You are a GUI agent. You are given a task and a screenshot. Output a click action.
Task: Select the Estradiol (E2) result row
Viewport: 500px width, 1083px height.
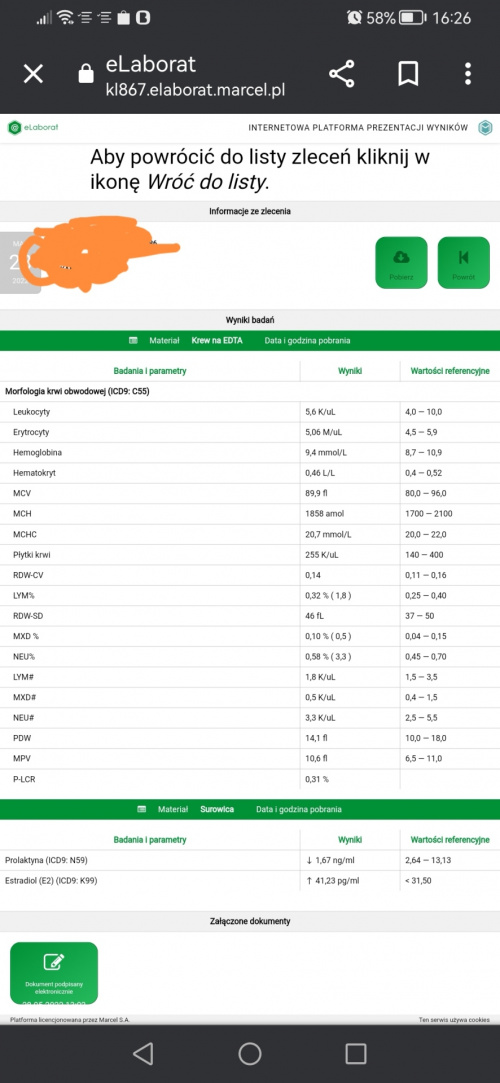[250, 881]
